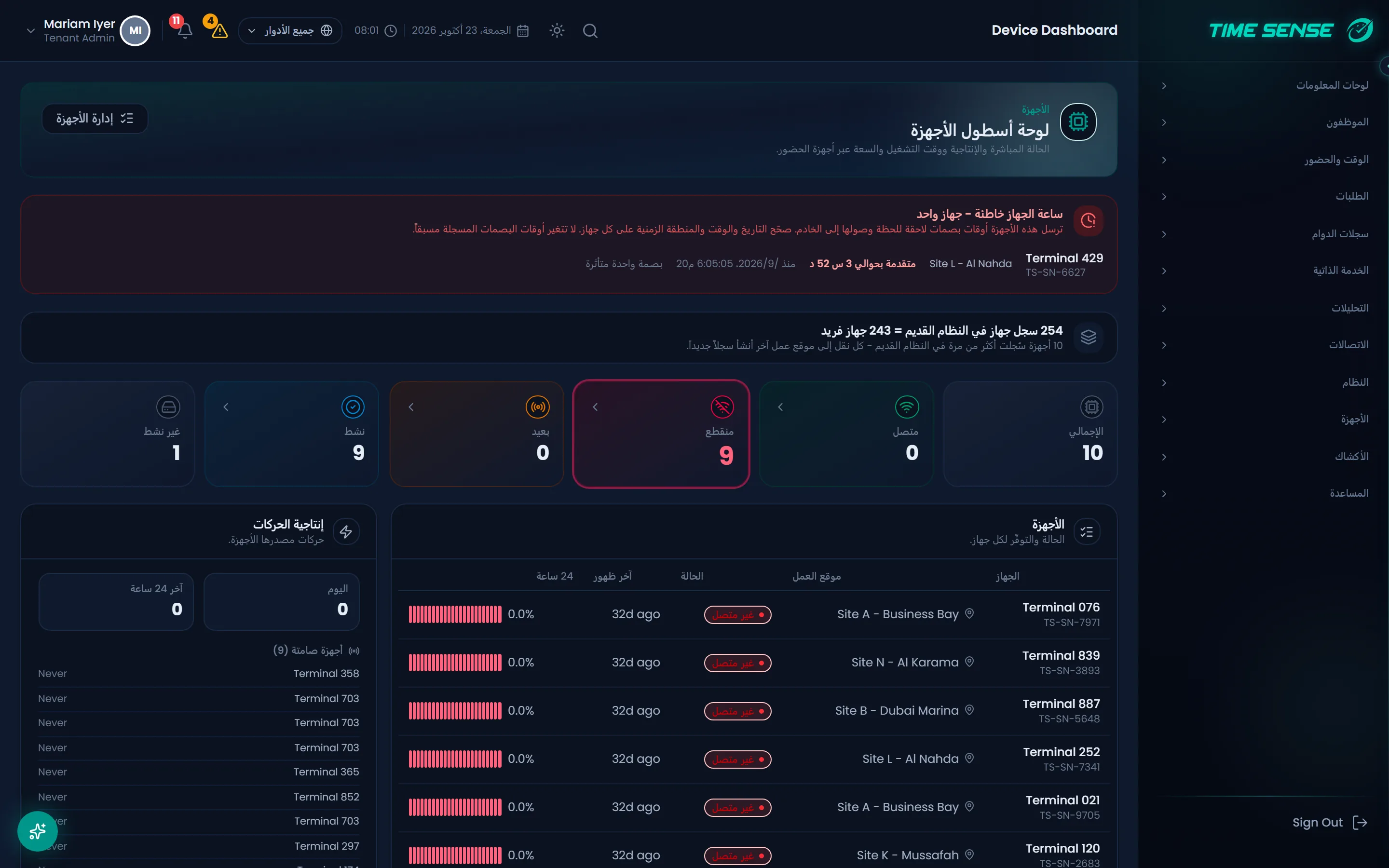Select the نشط active devices card
The height and width of the screenshot is (868, 1389).
click(x=292, y=434)
